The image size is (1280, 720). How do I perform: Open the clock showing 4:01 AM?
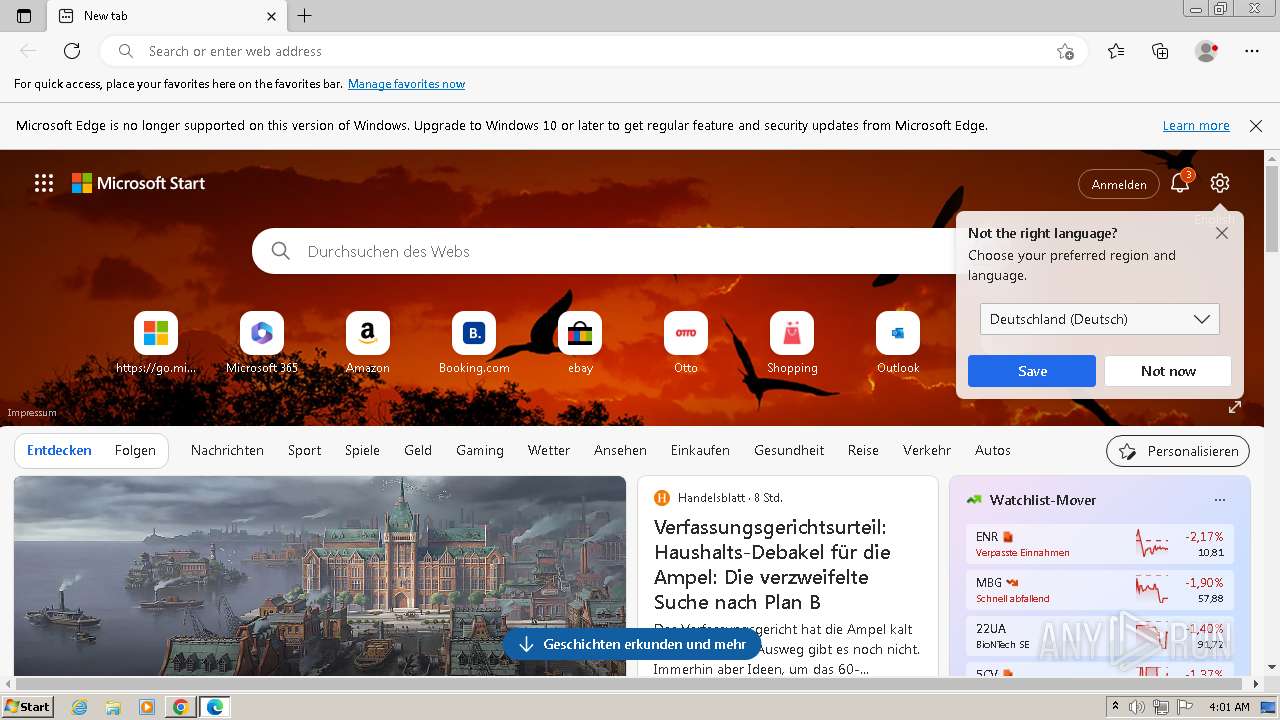[1229, 707]
